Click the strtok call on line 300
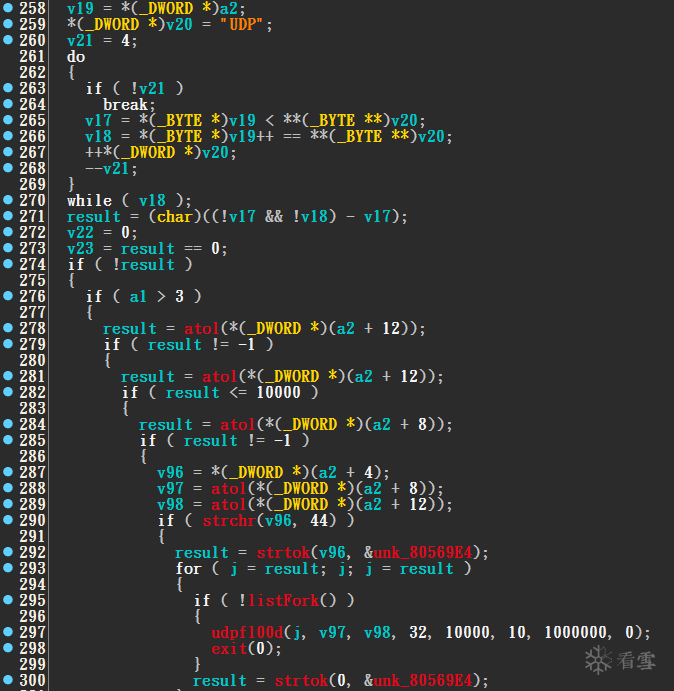The image size is (674, 691). (x=301, y=680)
